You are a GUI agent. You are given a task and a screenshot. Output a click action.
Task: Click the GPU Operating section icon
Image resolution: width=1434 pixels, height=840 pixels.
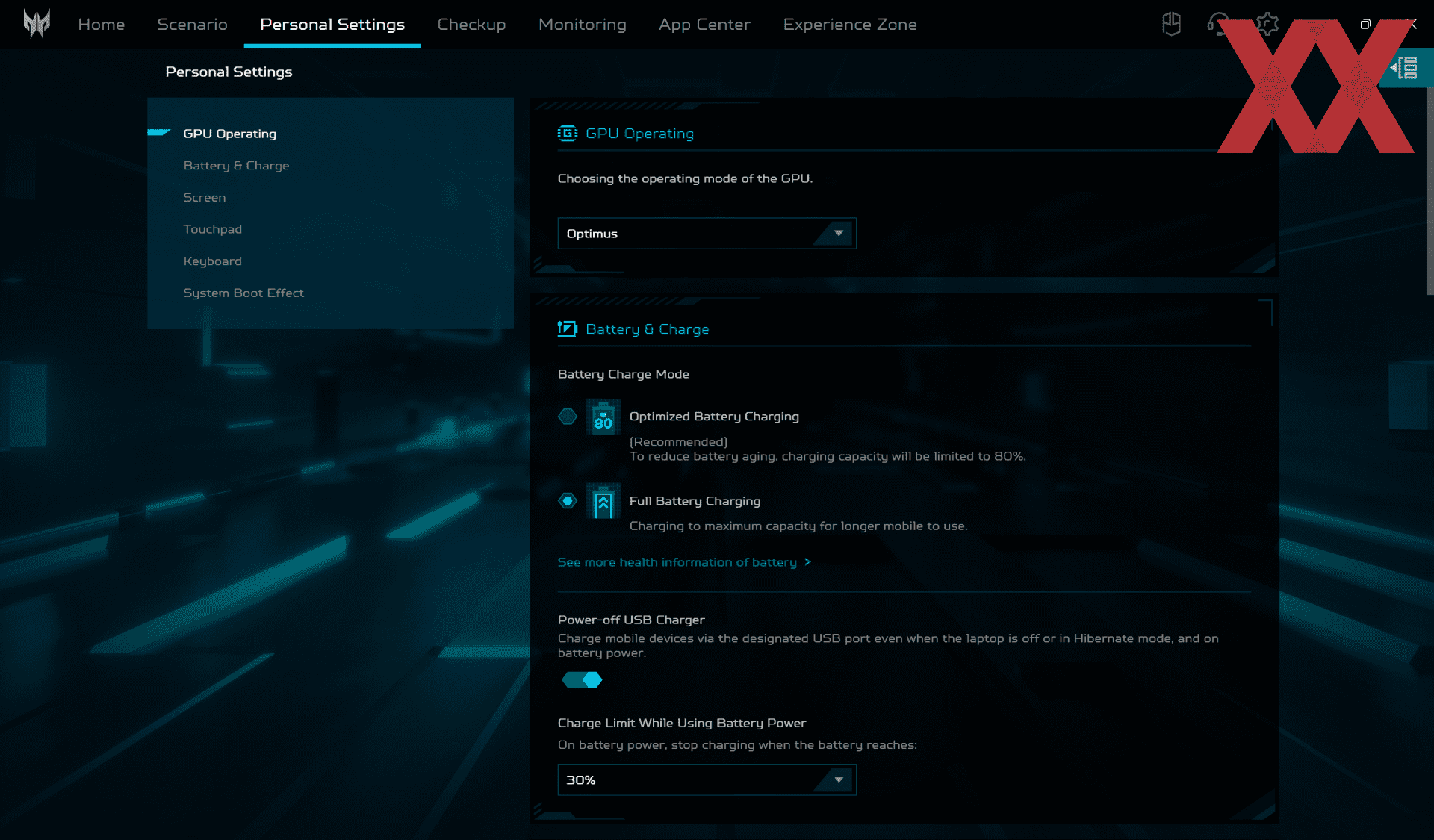coord(567,134)
